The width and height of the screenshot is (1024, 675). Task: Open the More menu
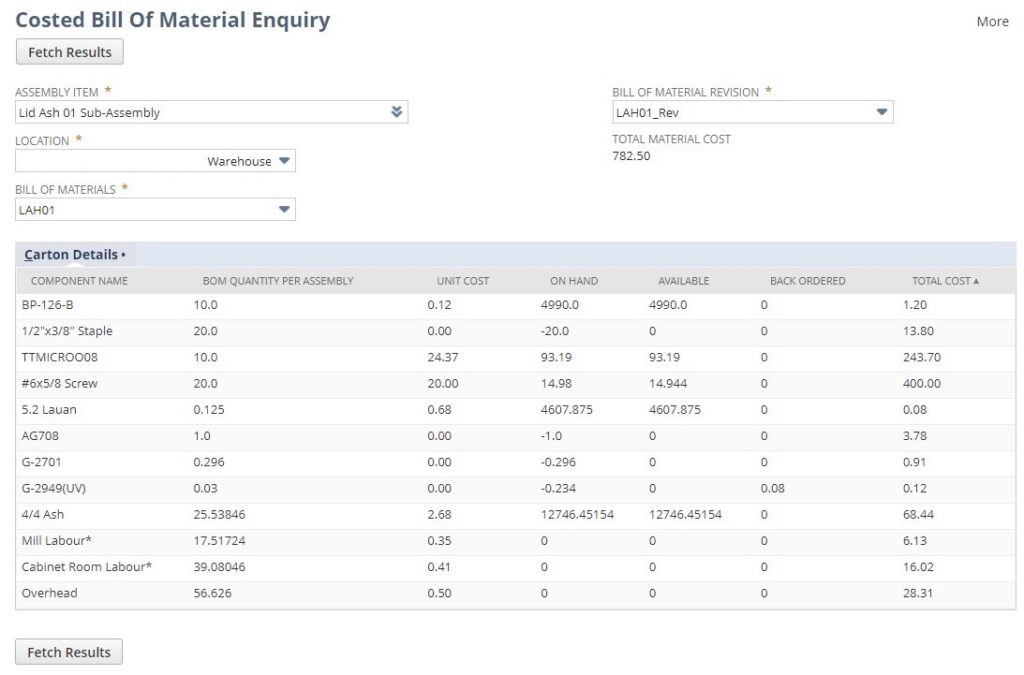tap(992, 21)
